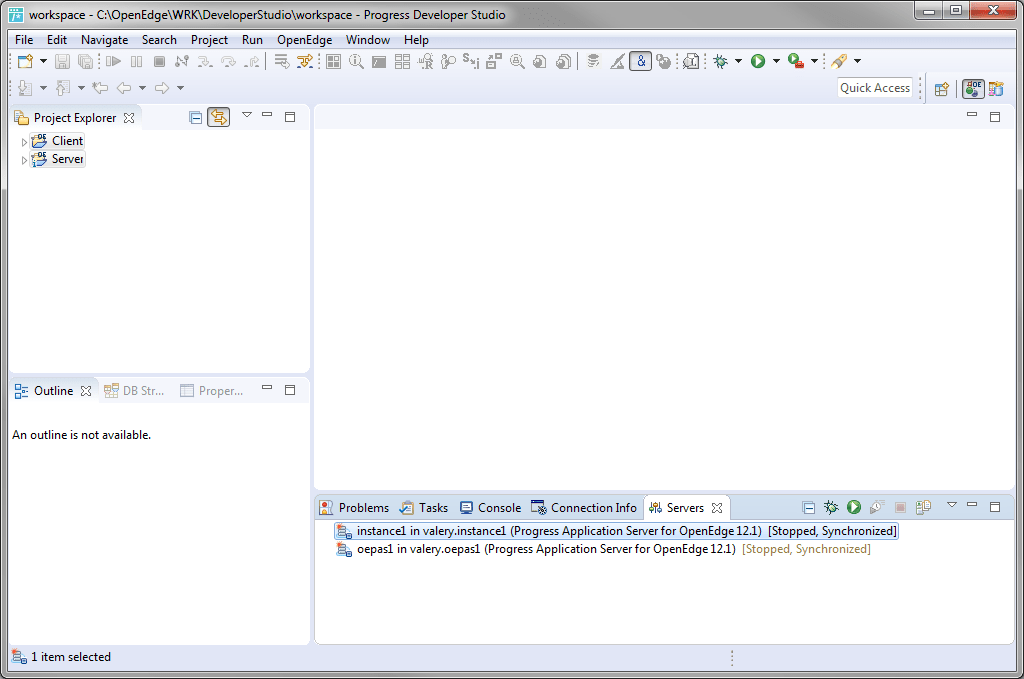Image resolution: width=1024 pixels, height=679 pixels.
Task: Open the dropdown beside the New icon
Action: coord(43,61)
